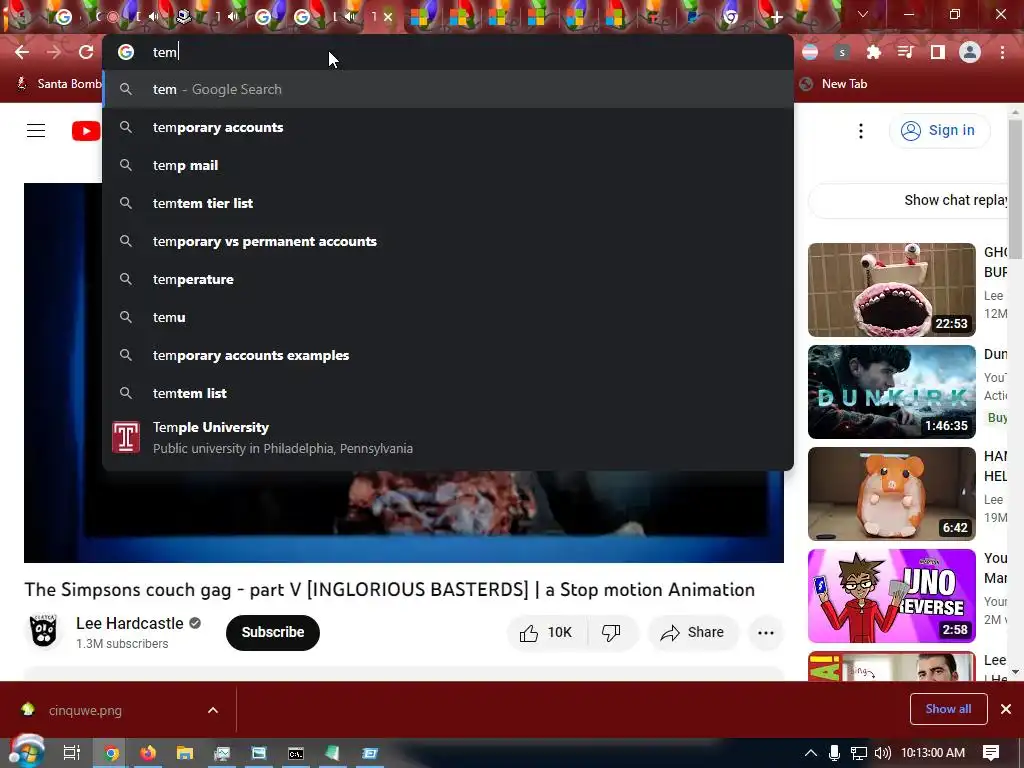Close the downloads bar
Screen dimensions: 1024x768
coord(1006,709)
